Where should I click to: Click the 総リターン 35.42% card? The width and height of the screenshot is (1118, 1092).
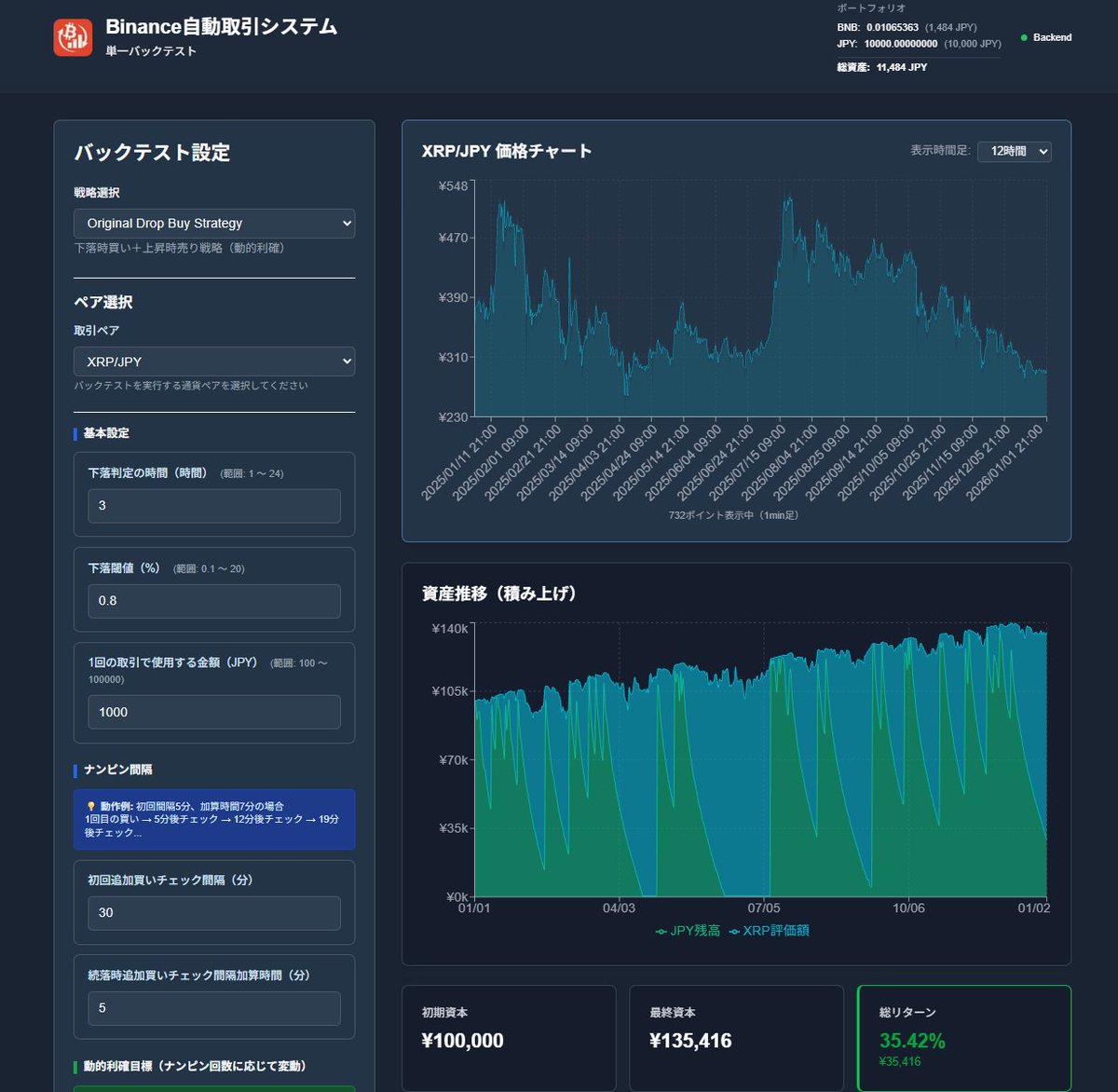[964, 1038]
